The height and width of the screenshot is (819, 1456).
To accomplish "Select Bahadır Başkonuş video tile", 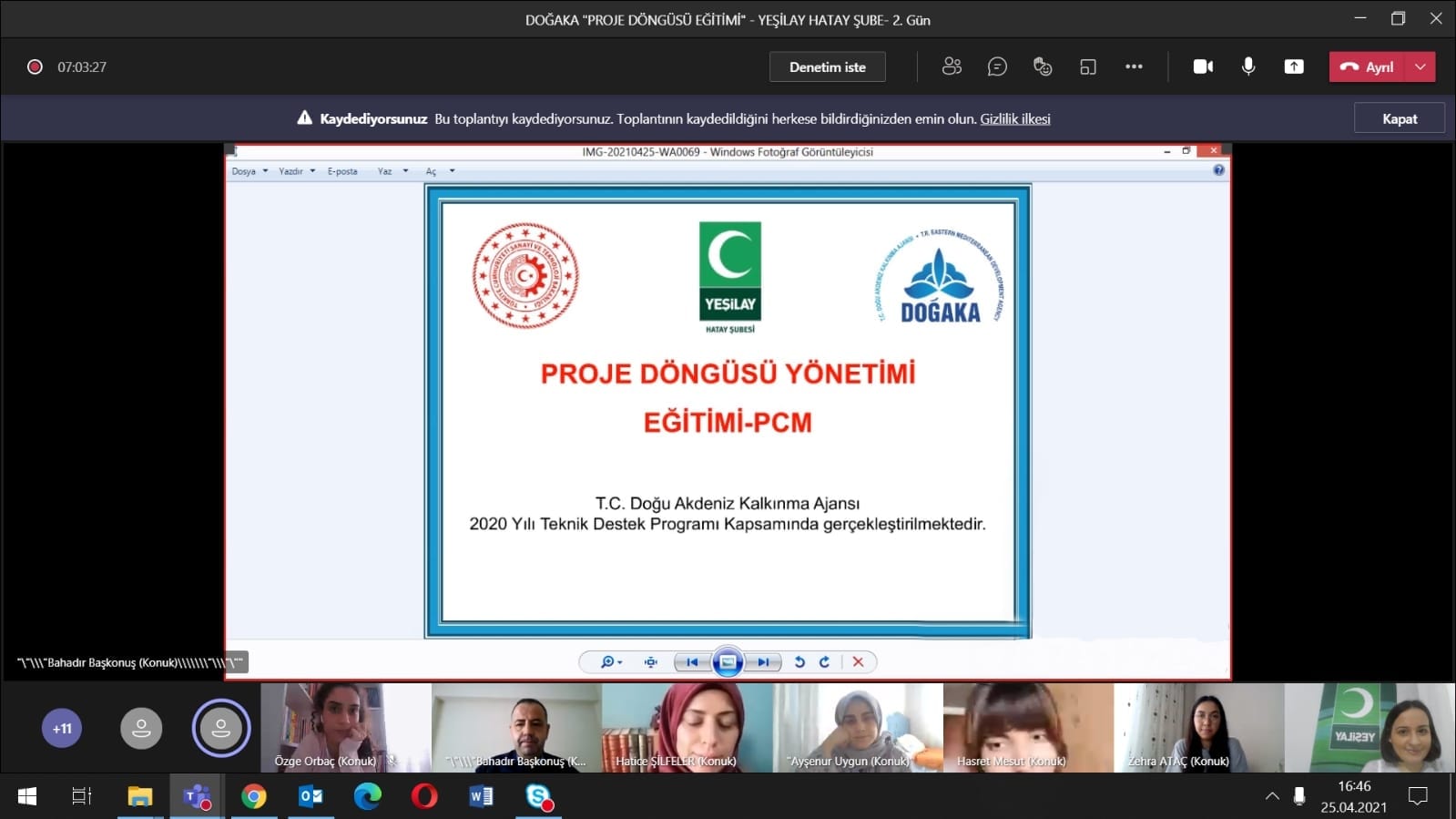I will click(516, 727).
